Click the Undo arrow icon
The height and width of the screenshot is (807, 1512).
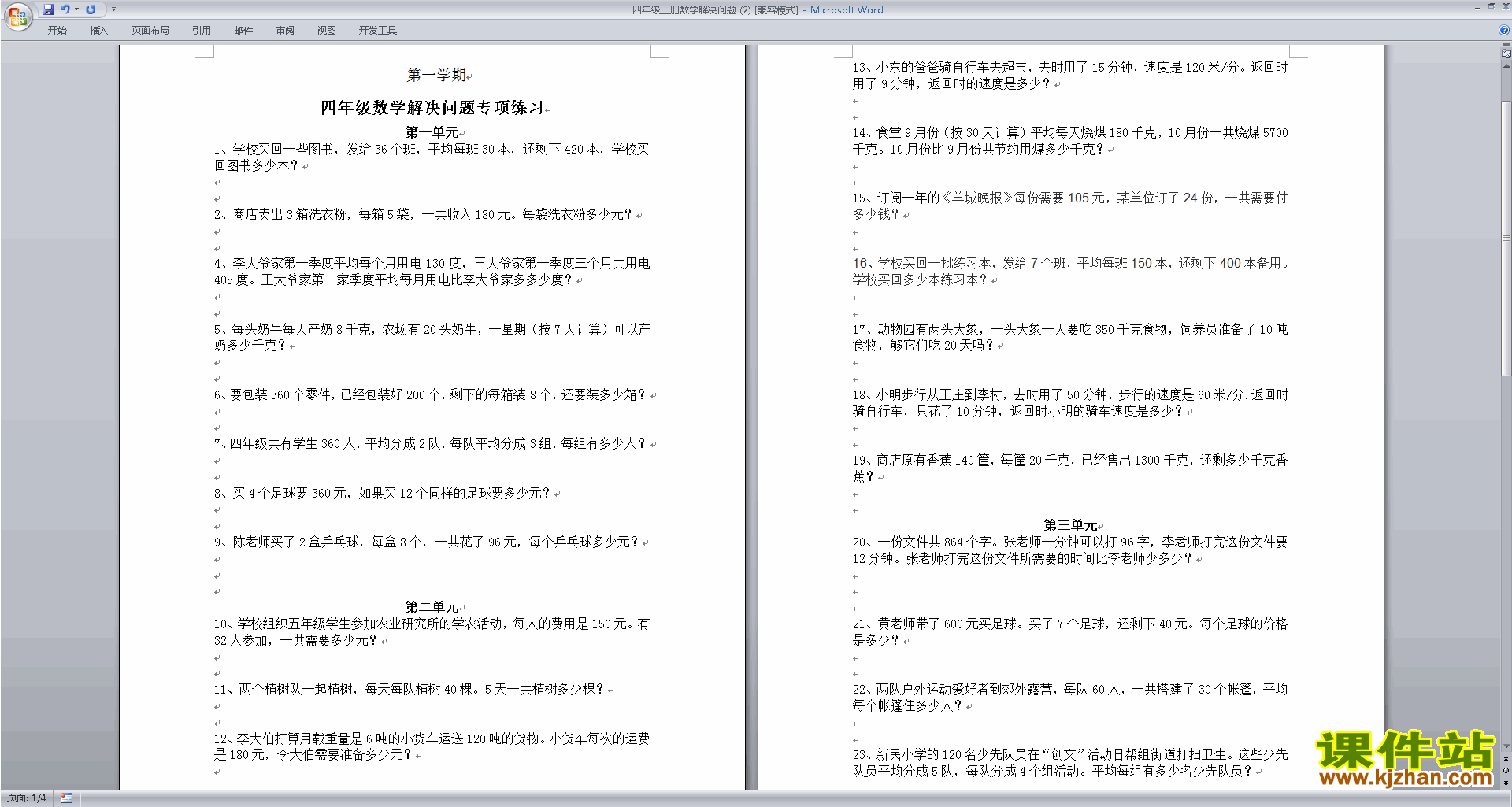tap(65, 9)
